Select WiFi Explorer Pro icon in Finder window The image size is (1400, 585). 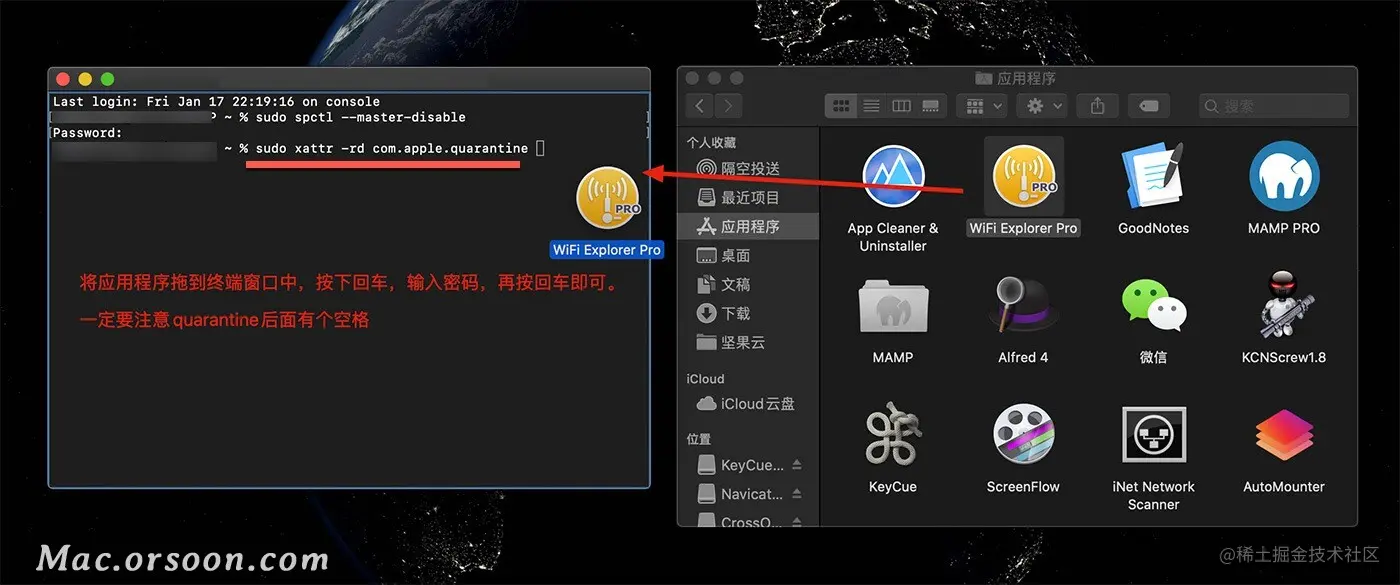tap(1023, 178)
